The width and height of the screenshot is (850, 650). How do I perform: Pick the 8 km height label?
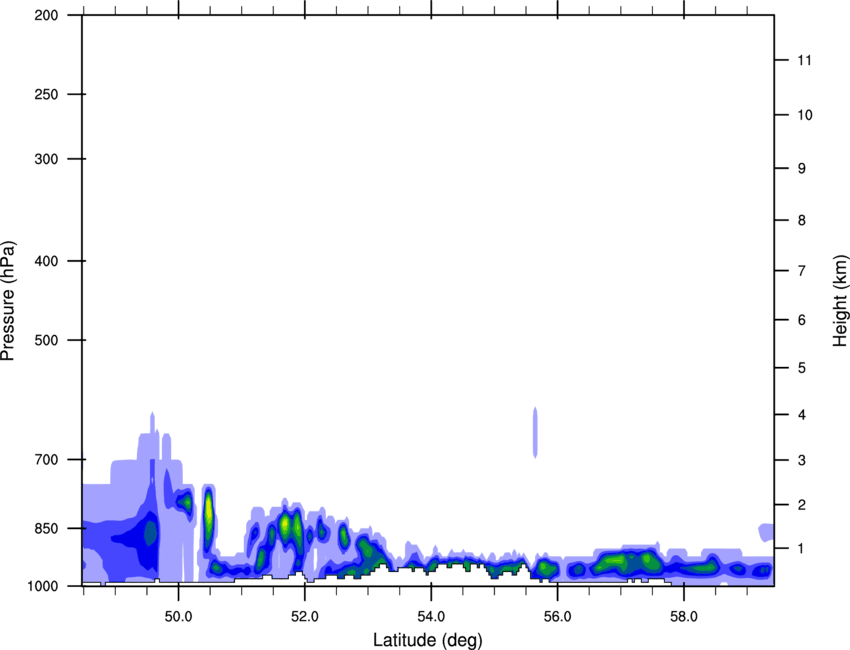(x=802, y=220)
